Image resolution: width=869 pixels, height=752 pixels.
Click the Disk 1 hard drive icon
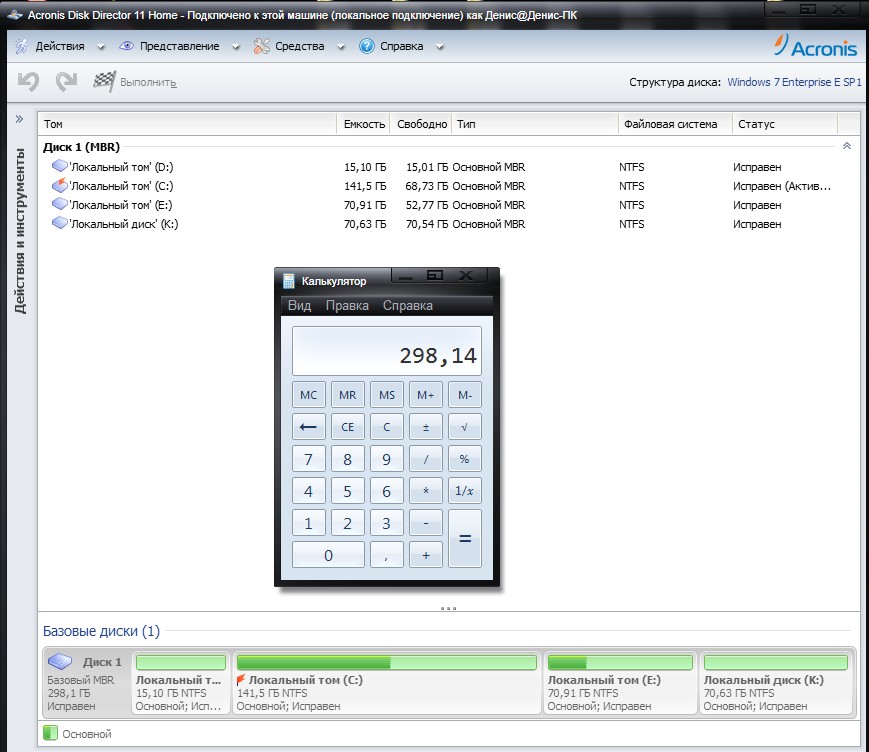(60, 661)
